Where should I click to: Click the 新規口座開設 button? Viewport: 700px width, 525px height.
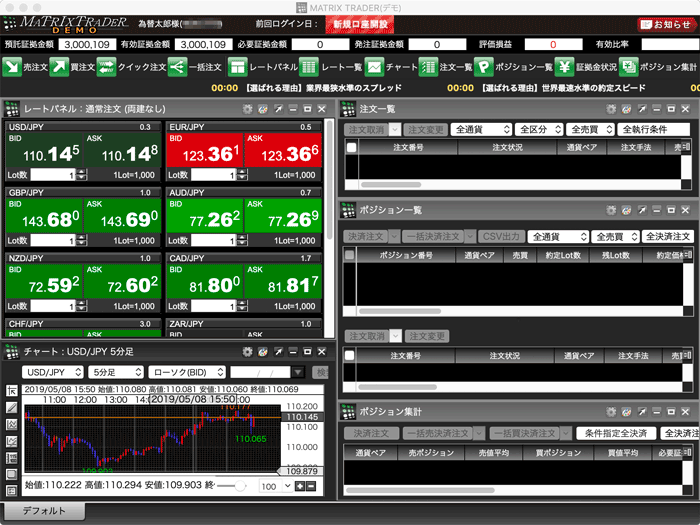coord(364,24)
